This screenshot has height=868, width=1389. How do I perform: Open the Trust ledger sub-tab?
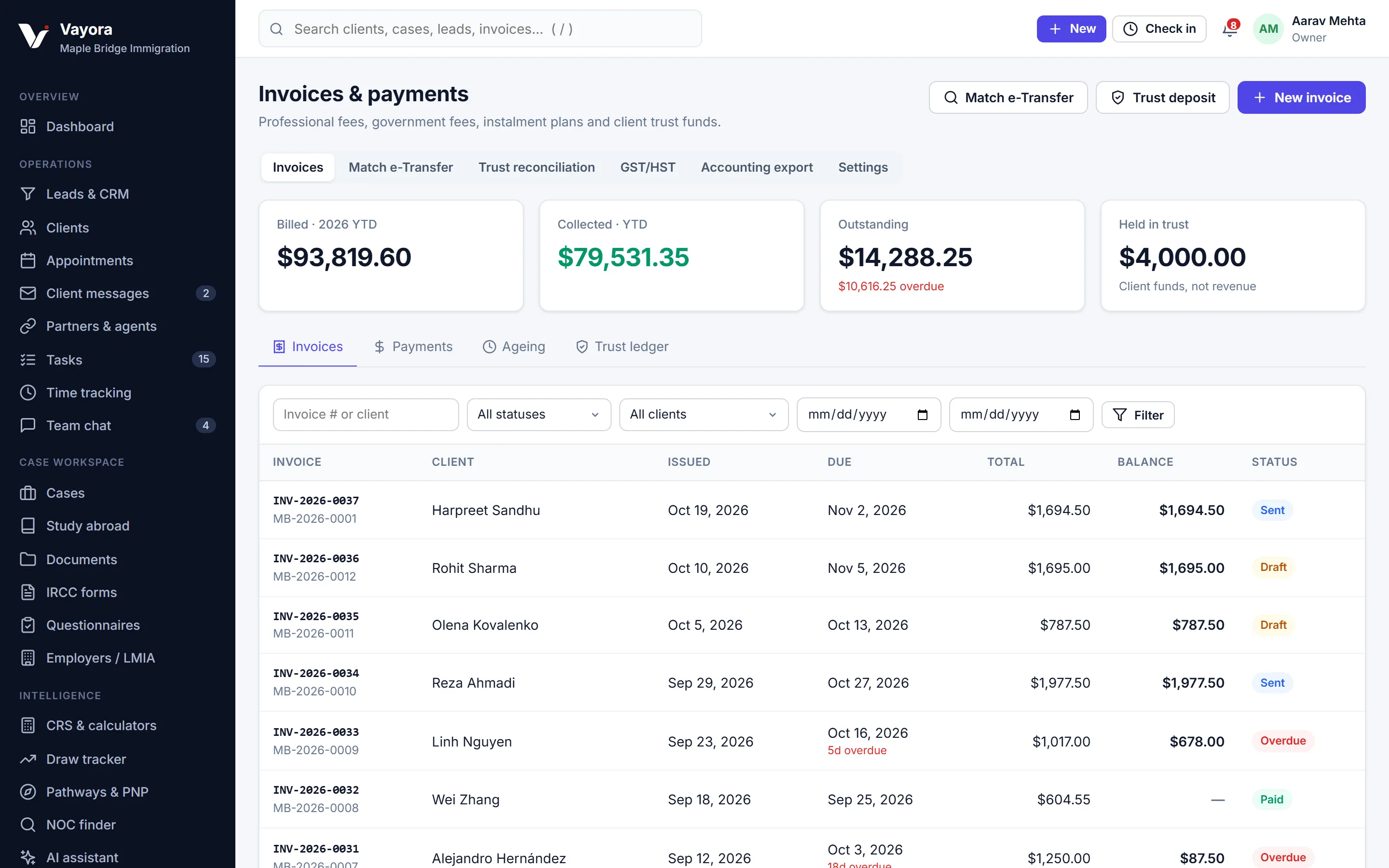point(622,347)
